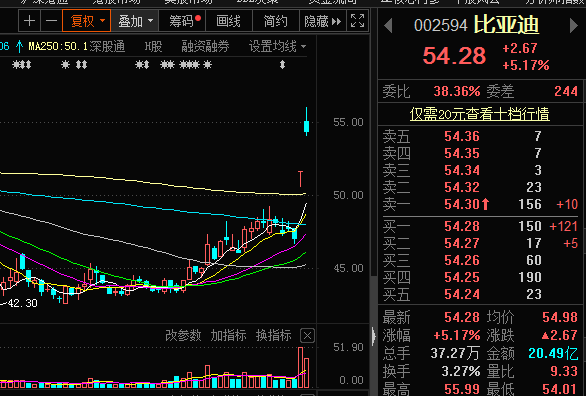Open the 叠加 overlay dropdown
This screenshot has height=396, width=586.
click(x=135, y=21)
